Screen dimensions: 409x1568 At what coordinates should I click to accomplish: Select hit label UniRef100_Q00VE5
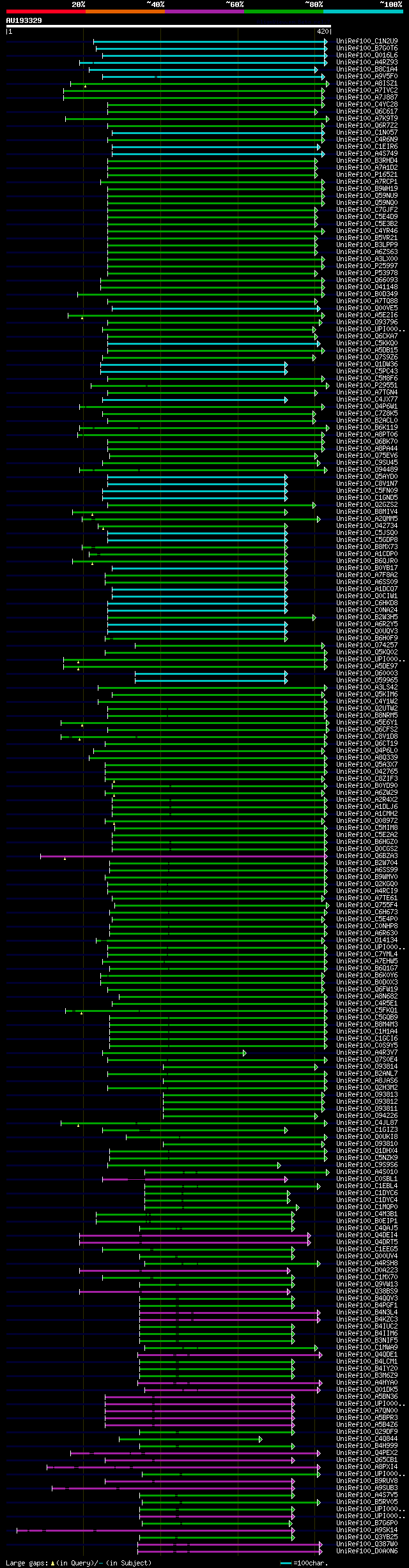coord(367,308)
